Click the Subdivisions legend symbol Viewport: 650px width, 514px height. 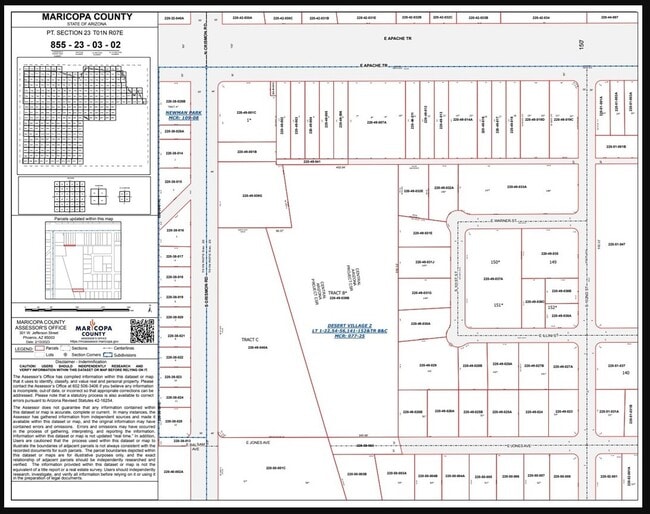pos(110,354)
